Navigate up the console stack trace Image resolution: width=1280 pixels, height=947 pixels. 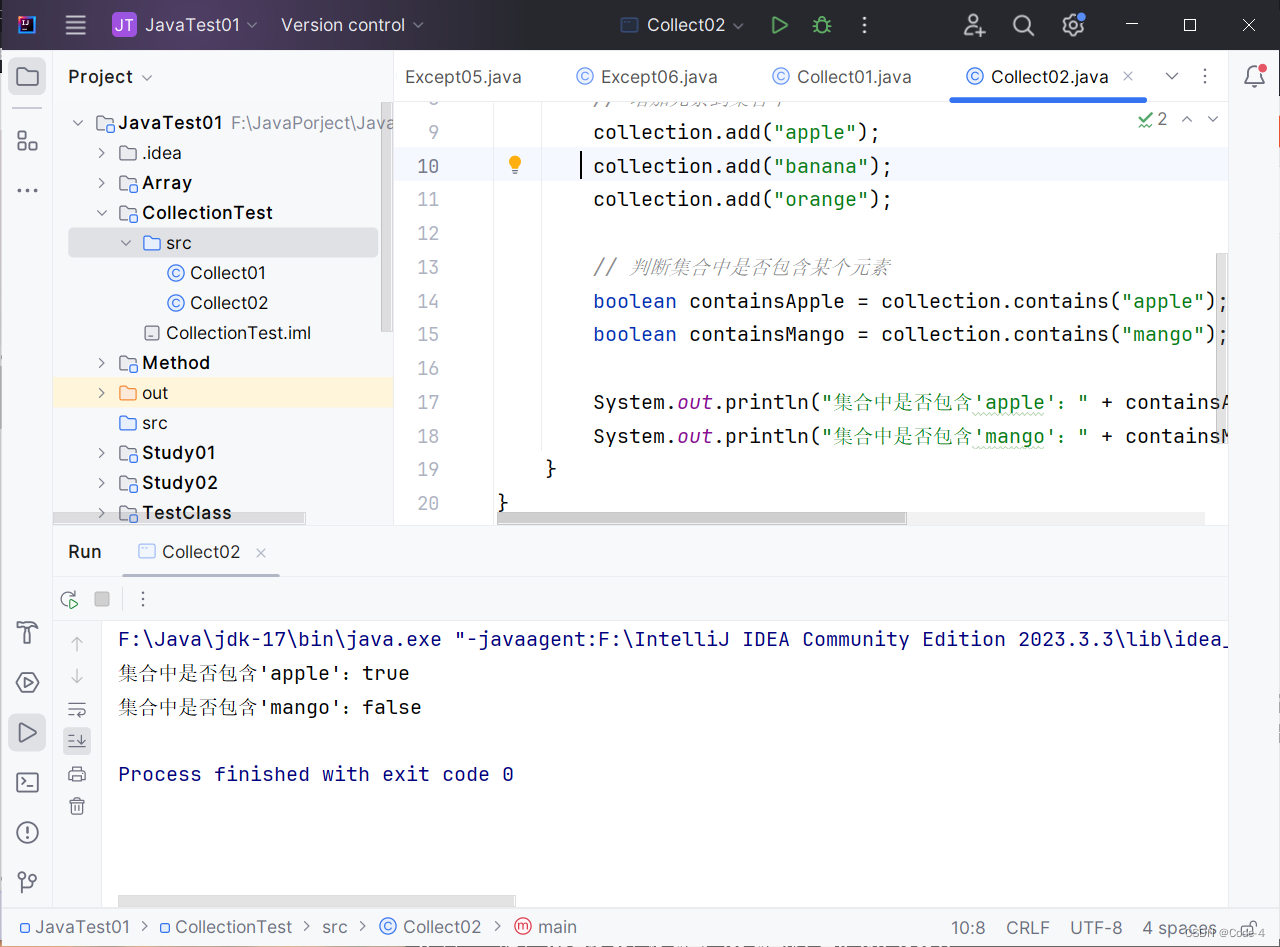pyautogui.click(x=77, y=644)
